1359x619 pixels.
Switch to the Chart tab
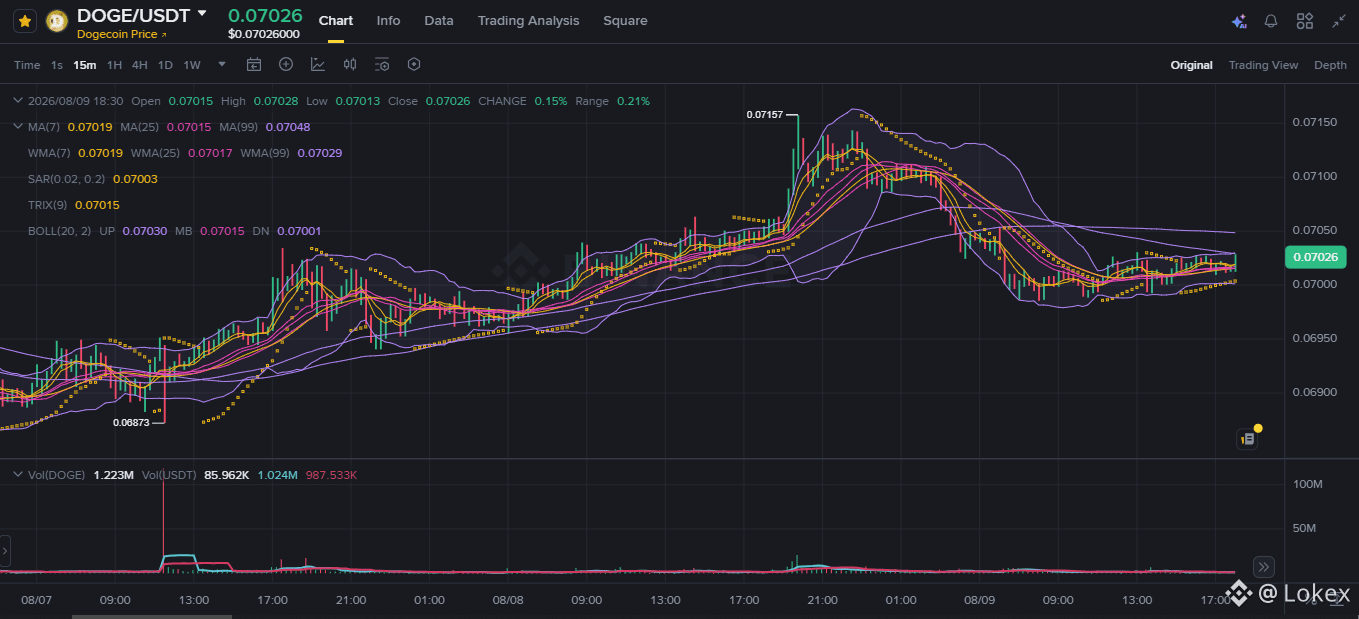click(335, 21)
